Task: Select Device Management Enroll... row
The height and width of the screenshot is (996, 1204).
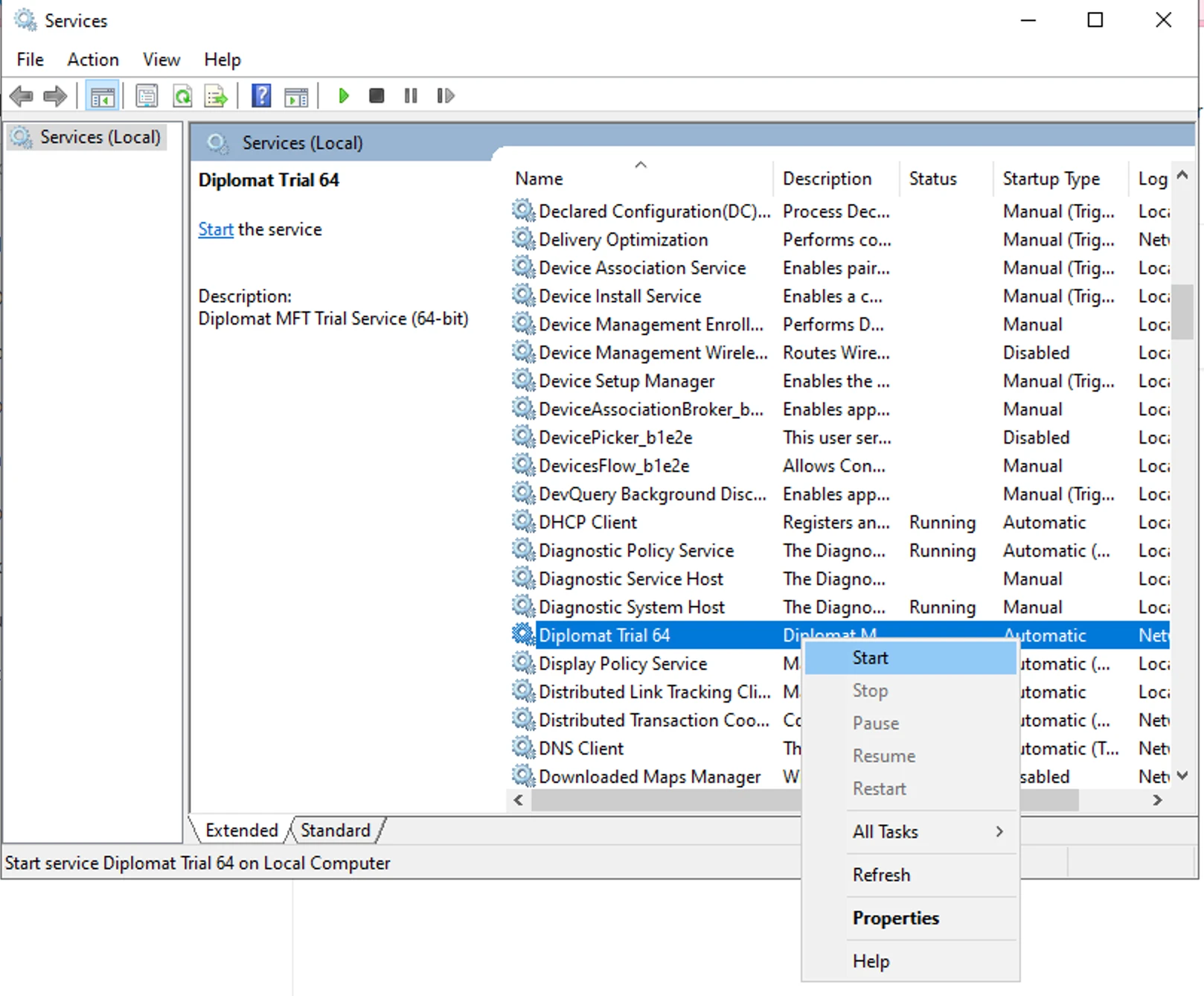Action: point(840,324)
